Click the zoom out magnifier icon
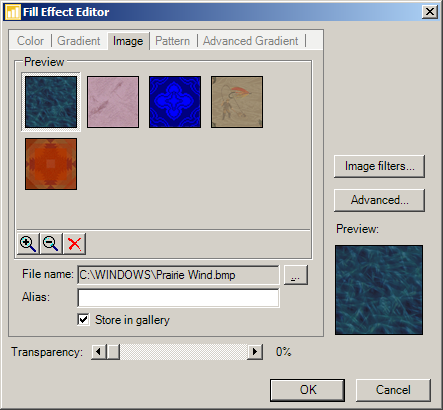Image resolution: width=443 pixels, height=410 pixels. pos(51,244)
